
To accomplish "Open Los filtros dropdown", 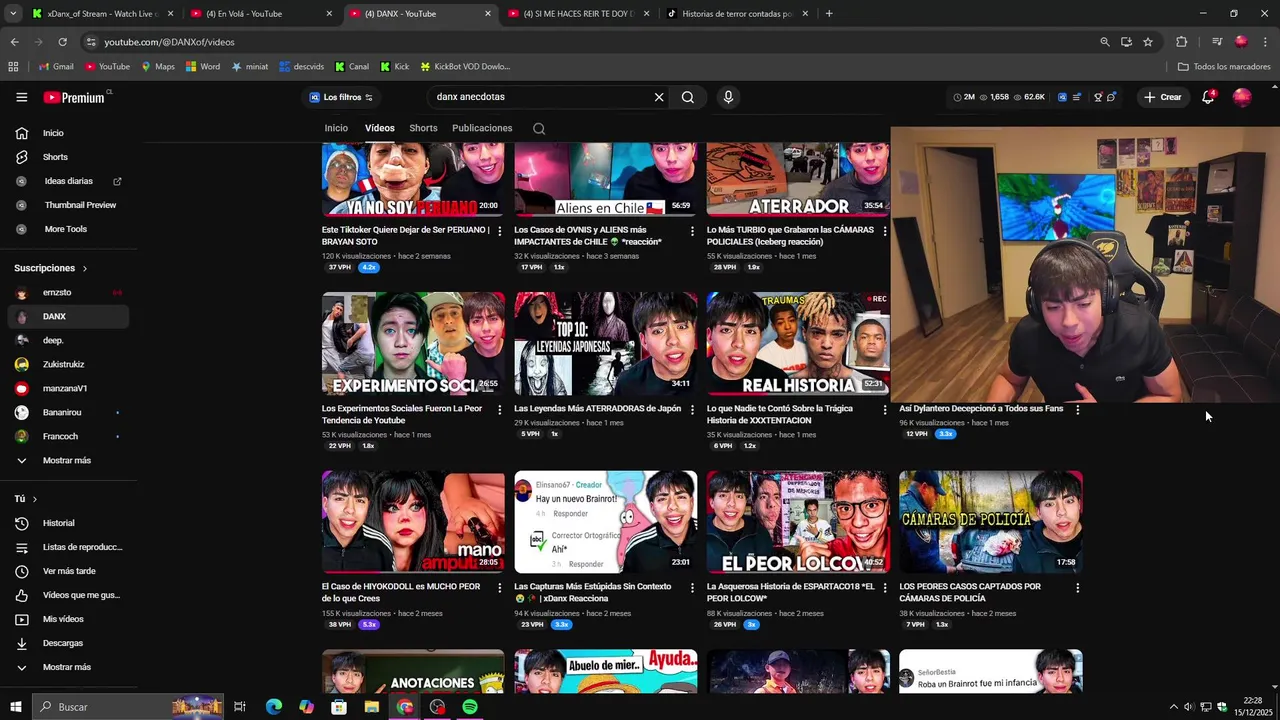I will pos(341,97).
